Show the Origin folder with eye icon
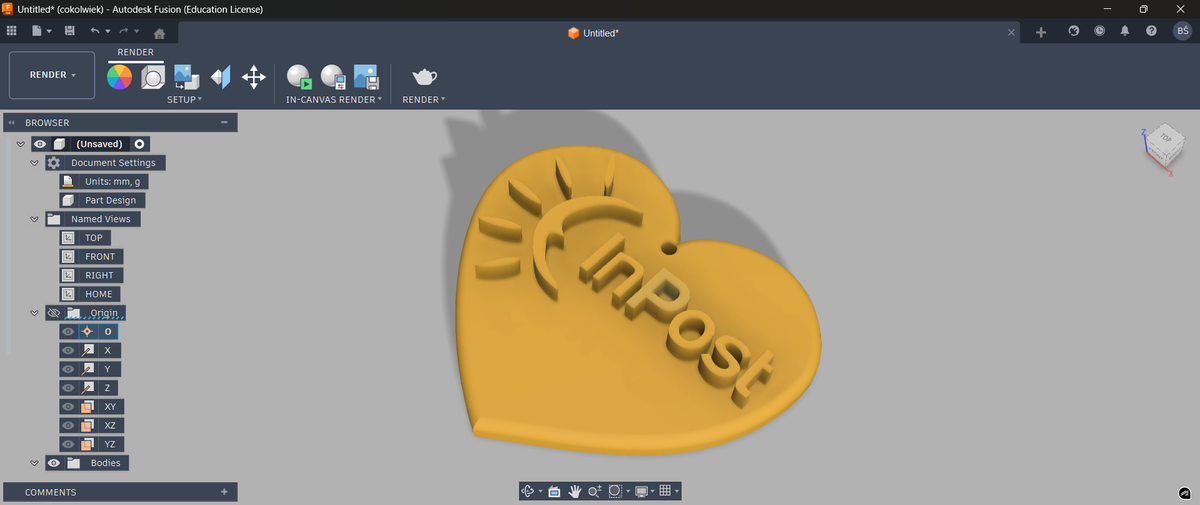The width and height of the screenshot is (1200, 505). pyautogui.click(x=54, y=313)
